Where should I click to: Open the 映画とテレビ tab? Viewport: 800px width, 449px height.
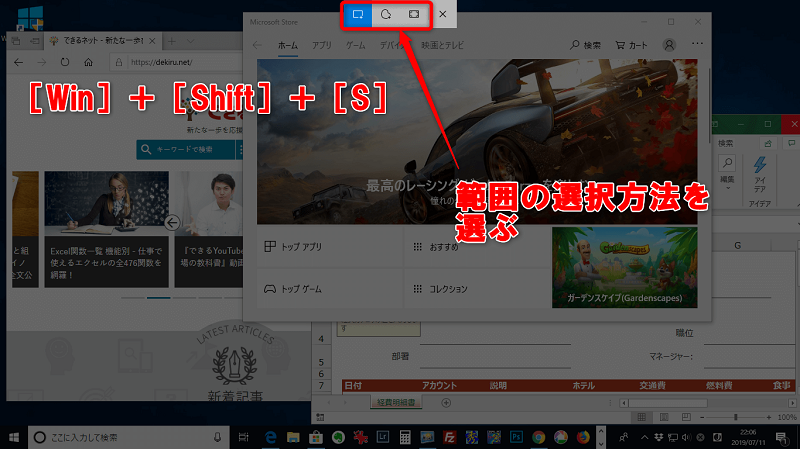coord(444,45)
